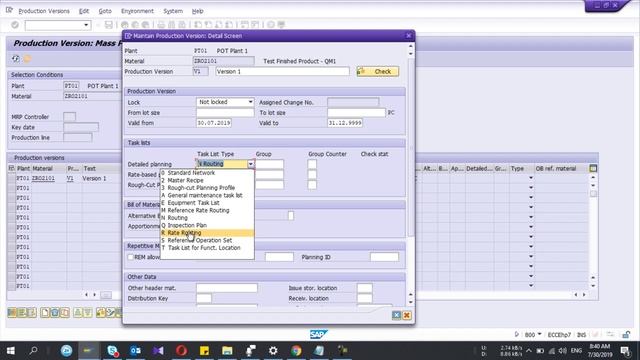Viewport: 640px width, 360px height.
Task: Click the yellow Check button
Action: 378,71
